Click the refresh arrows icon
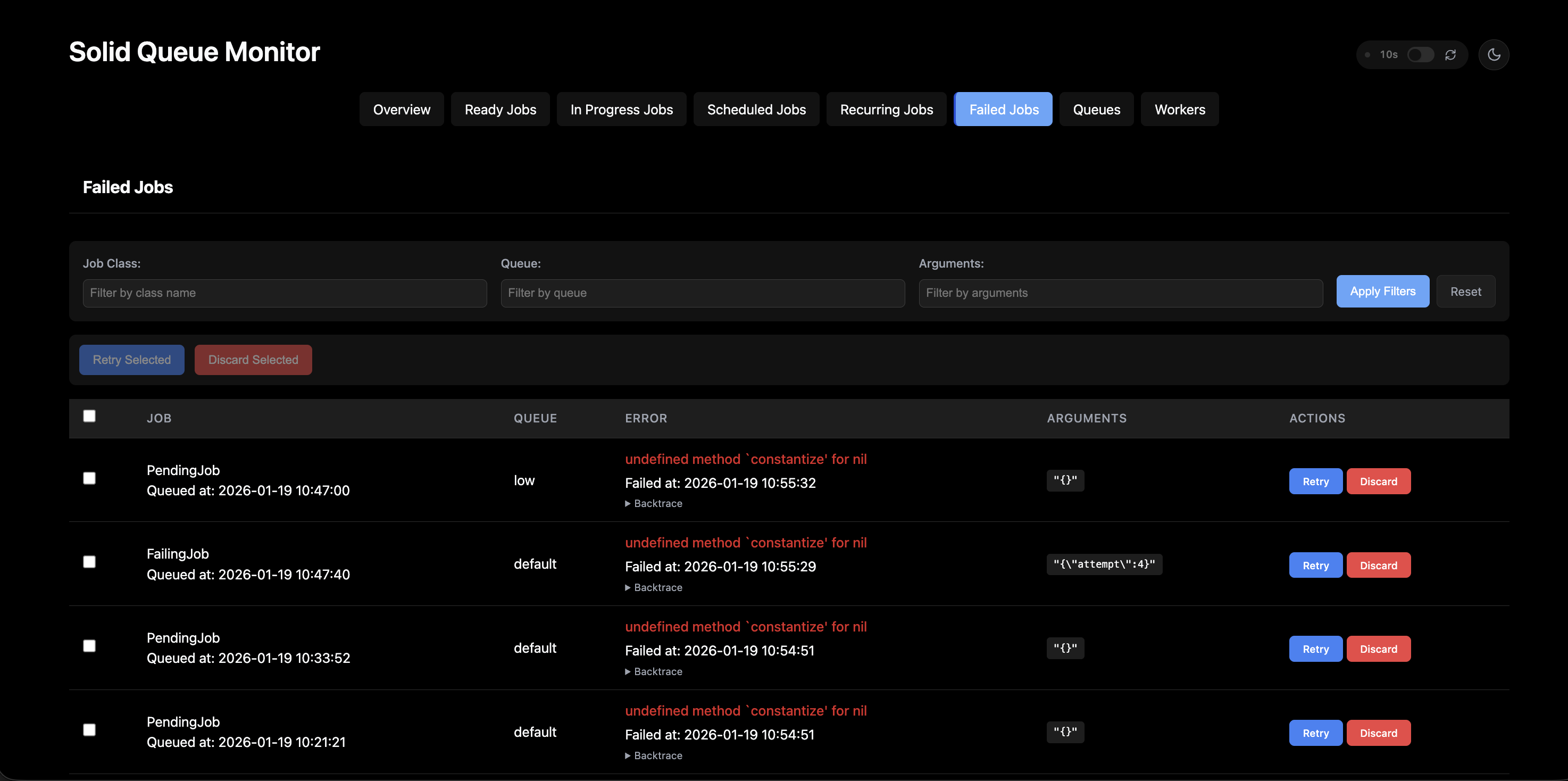 click(x=1450, y=55)
